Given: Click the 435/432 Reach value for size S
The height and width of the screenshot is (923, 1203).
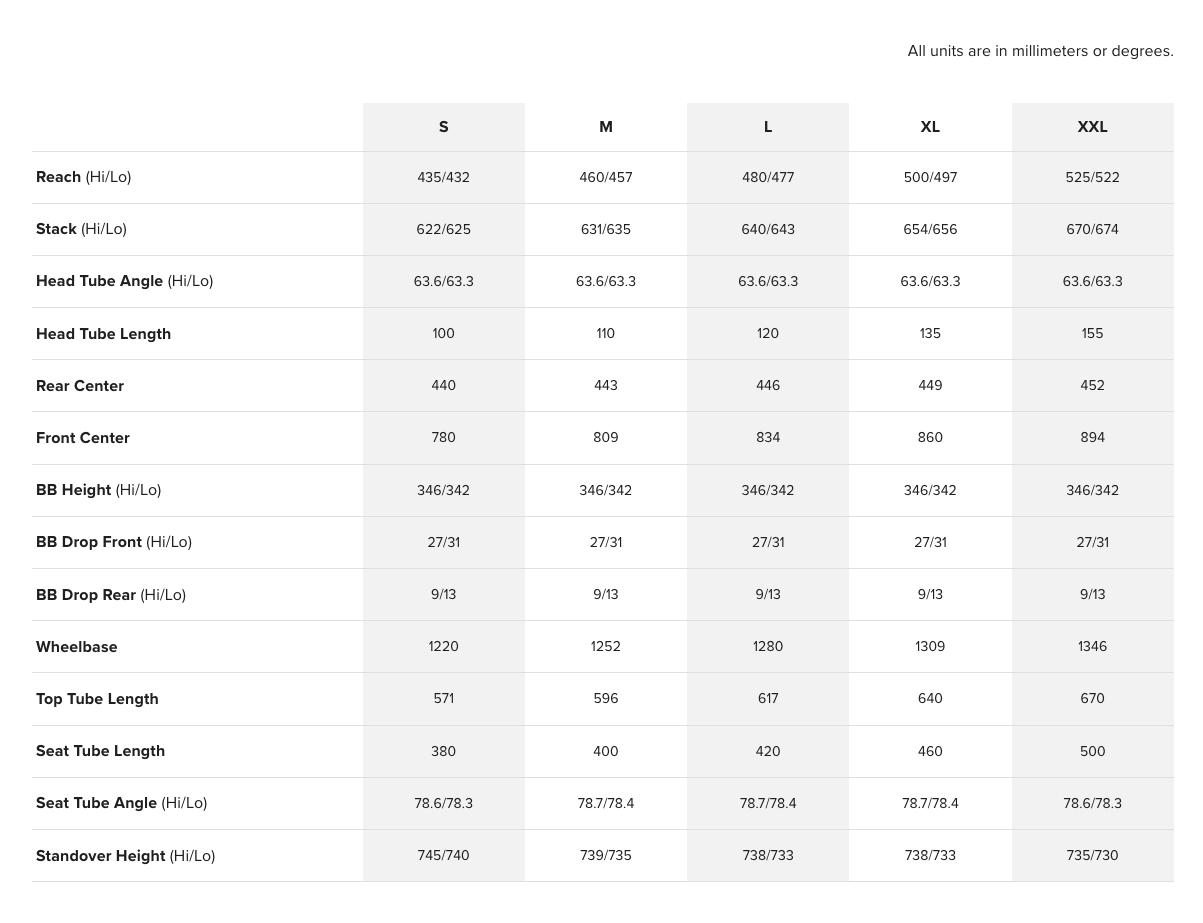Looking at the screenshot, I should 443,177.
